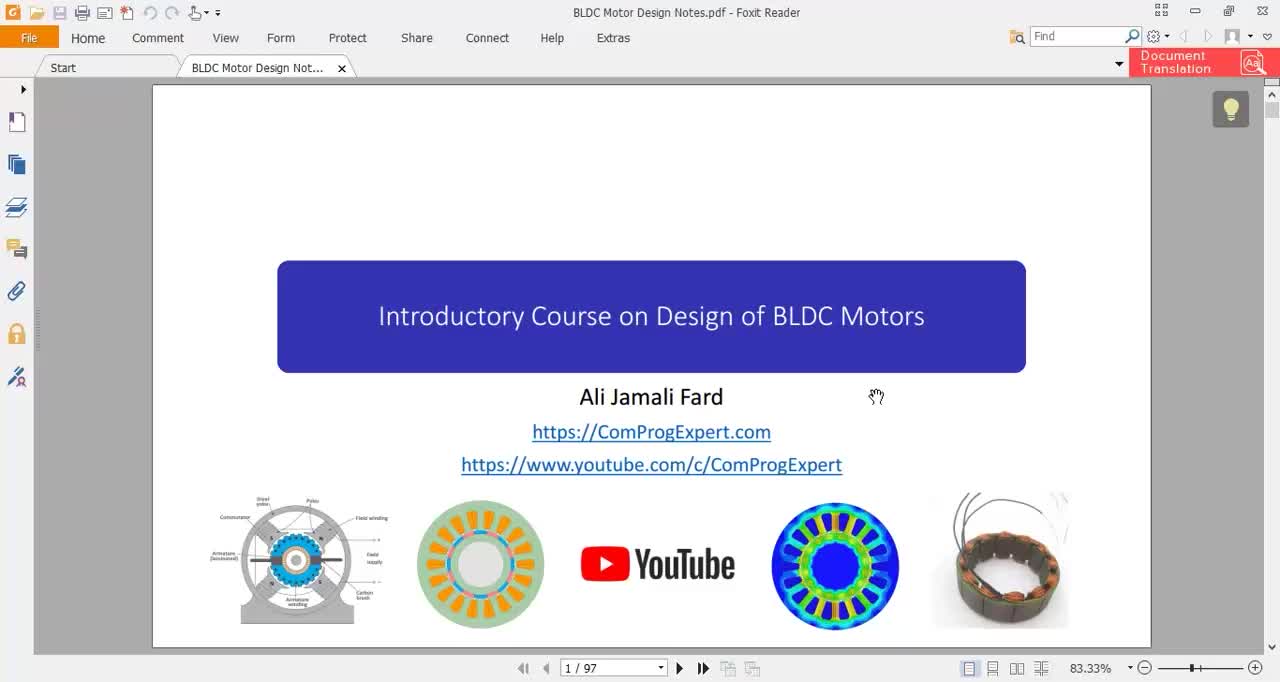Open search settings gear icon
The width and height of the screenshot is (1280, 682).
pos(1153,37)
